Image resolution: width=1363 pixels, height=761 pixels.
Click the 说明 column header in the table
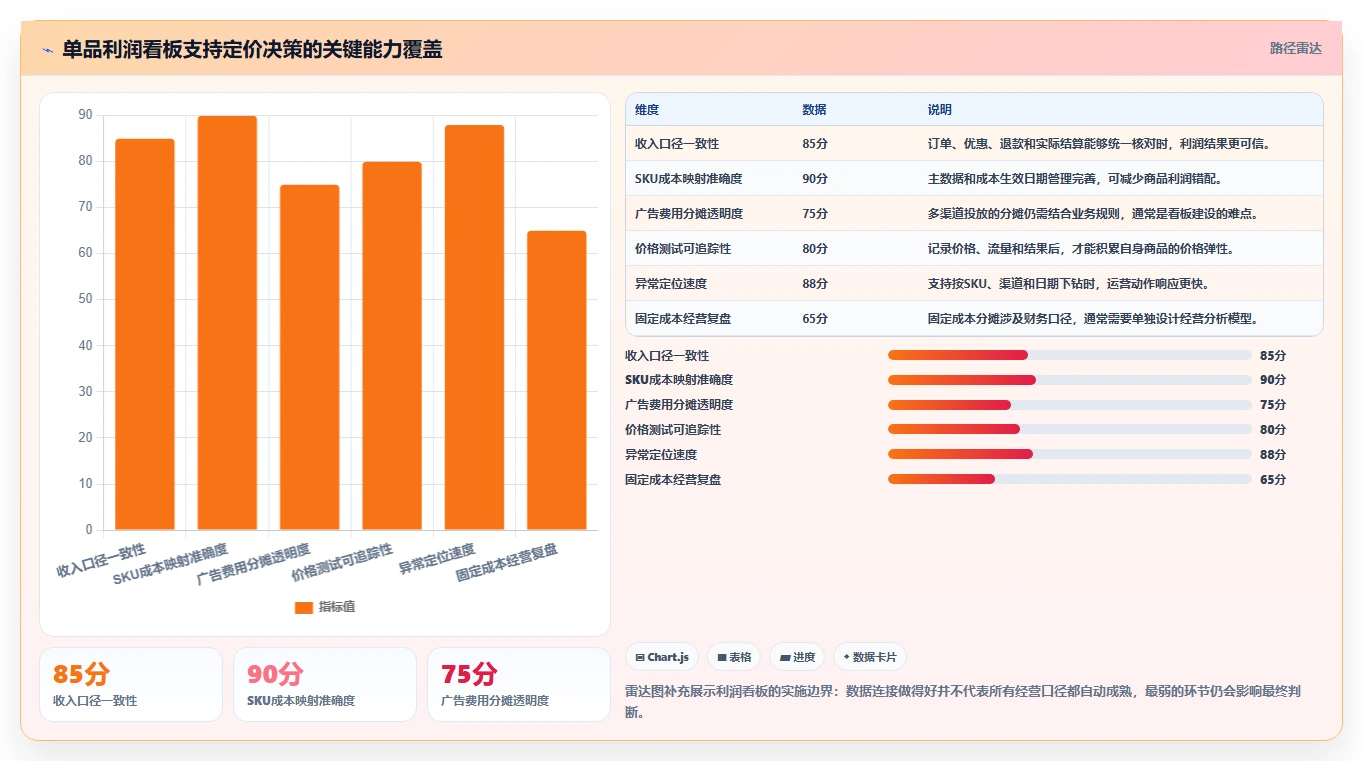[940, 110]
